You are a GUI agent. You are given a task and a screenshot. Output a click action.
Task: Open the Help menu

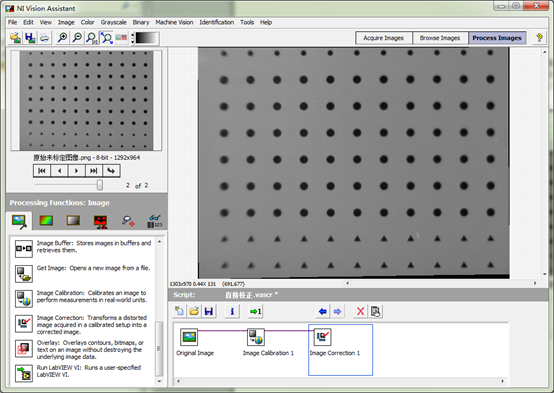(x=266, y=22)
